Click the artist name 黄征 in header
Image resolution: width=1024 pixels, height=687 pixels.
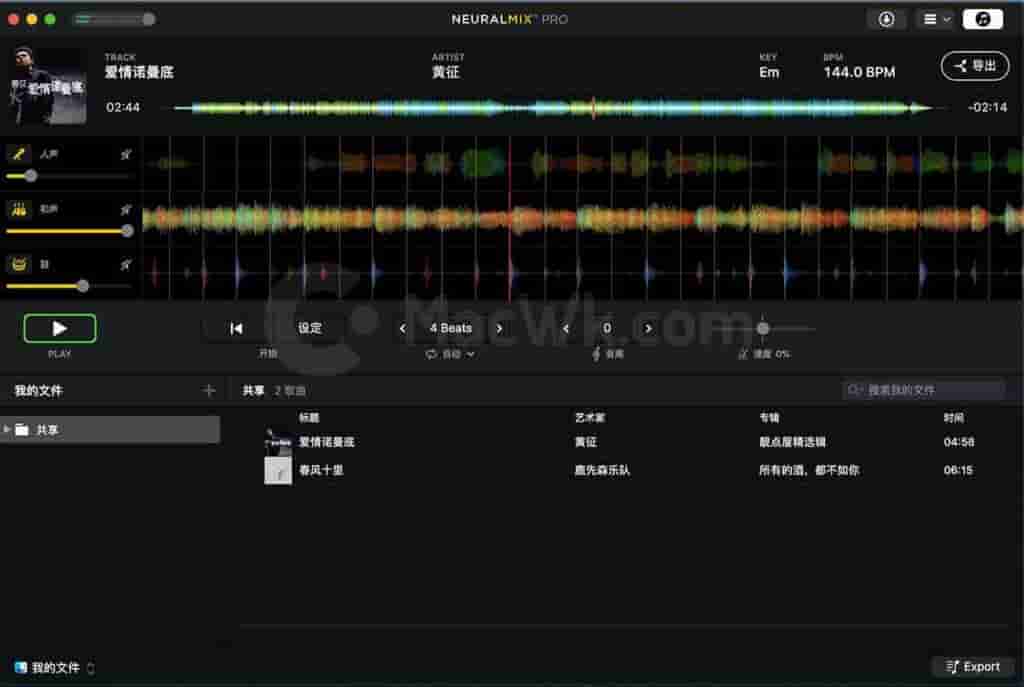coord(445,72)
